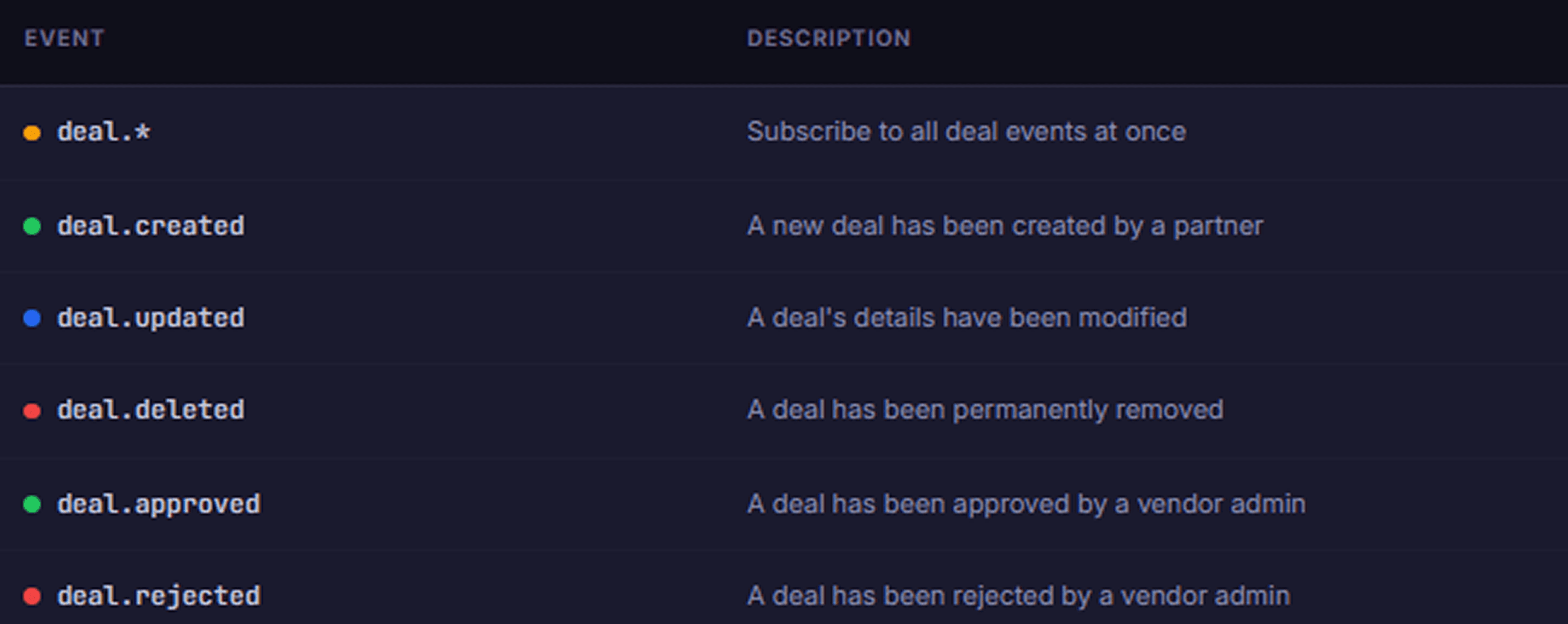Click the red dot beside deal.rejected
This screenshot has width=1568, height=624.
click(x=32, y=596)
